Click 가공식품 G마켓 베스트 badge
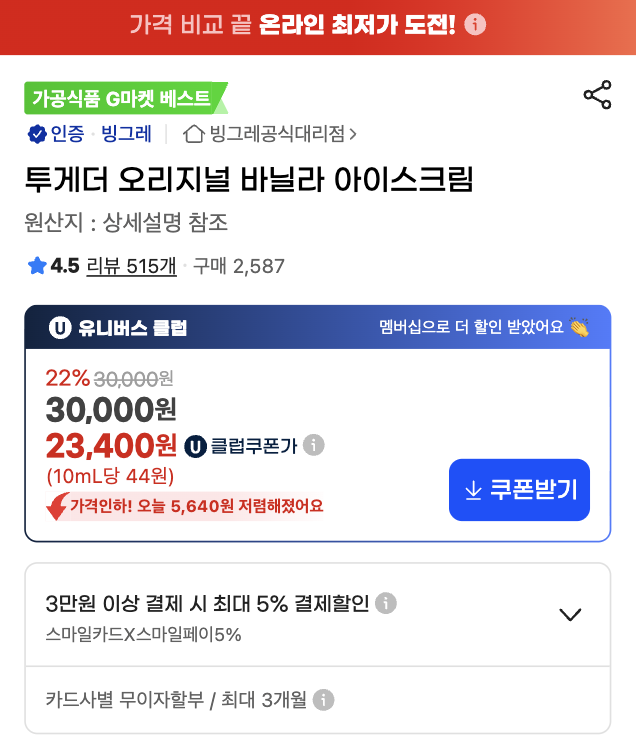636x746 pixels. [126, 98]
